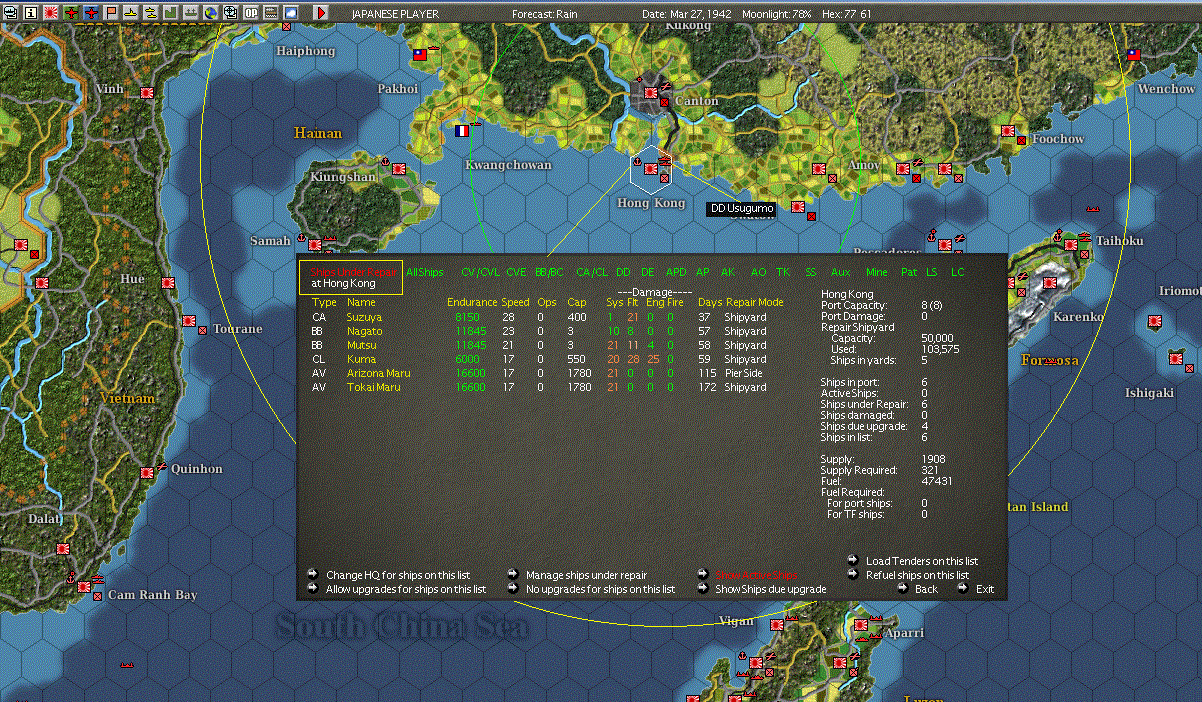Open ship Mutsu from the list
This screenshot has height=702, width=1202.
(361, 345)
